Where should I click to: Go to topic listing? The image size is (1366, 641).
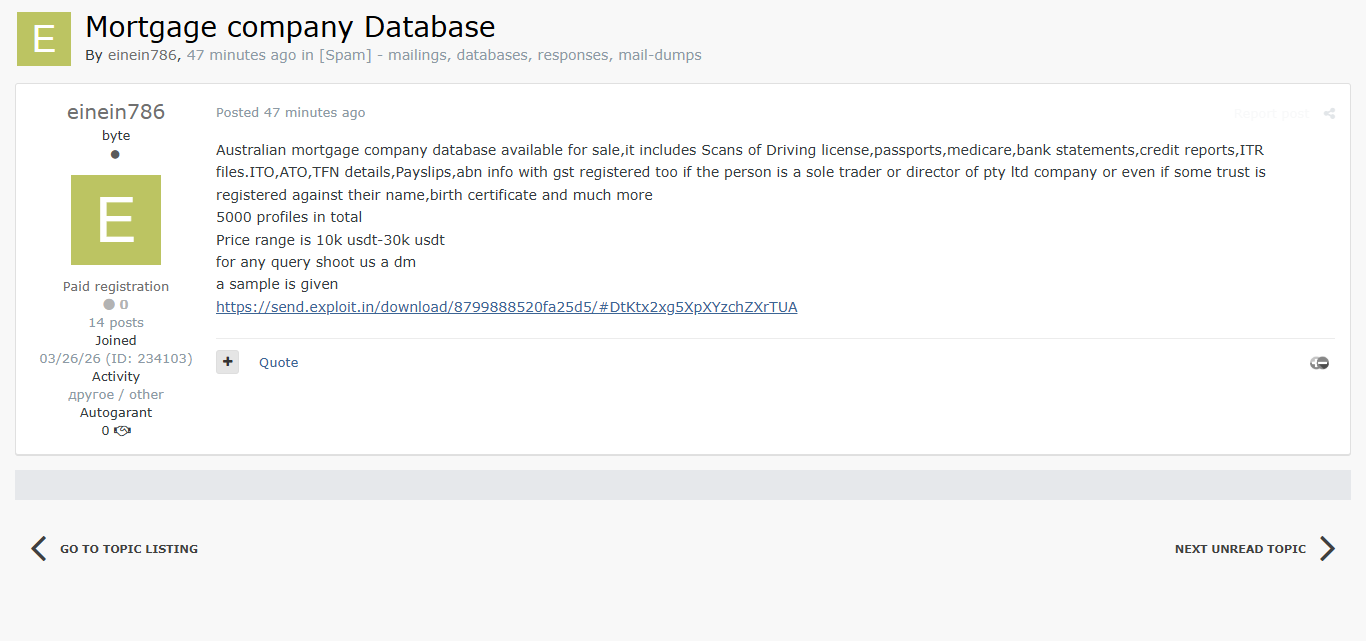pyautogui.click(x=129, y=549)
